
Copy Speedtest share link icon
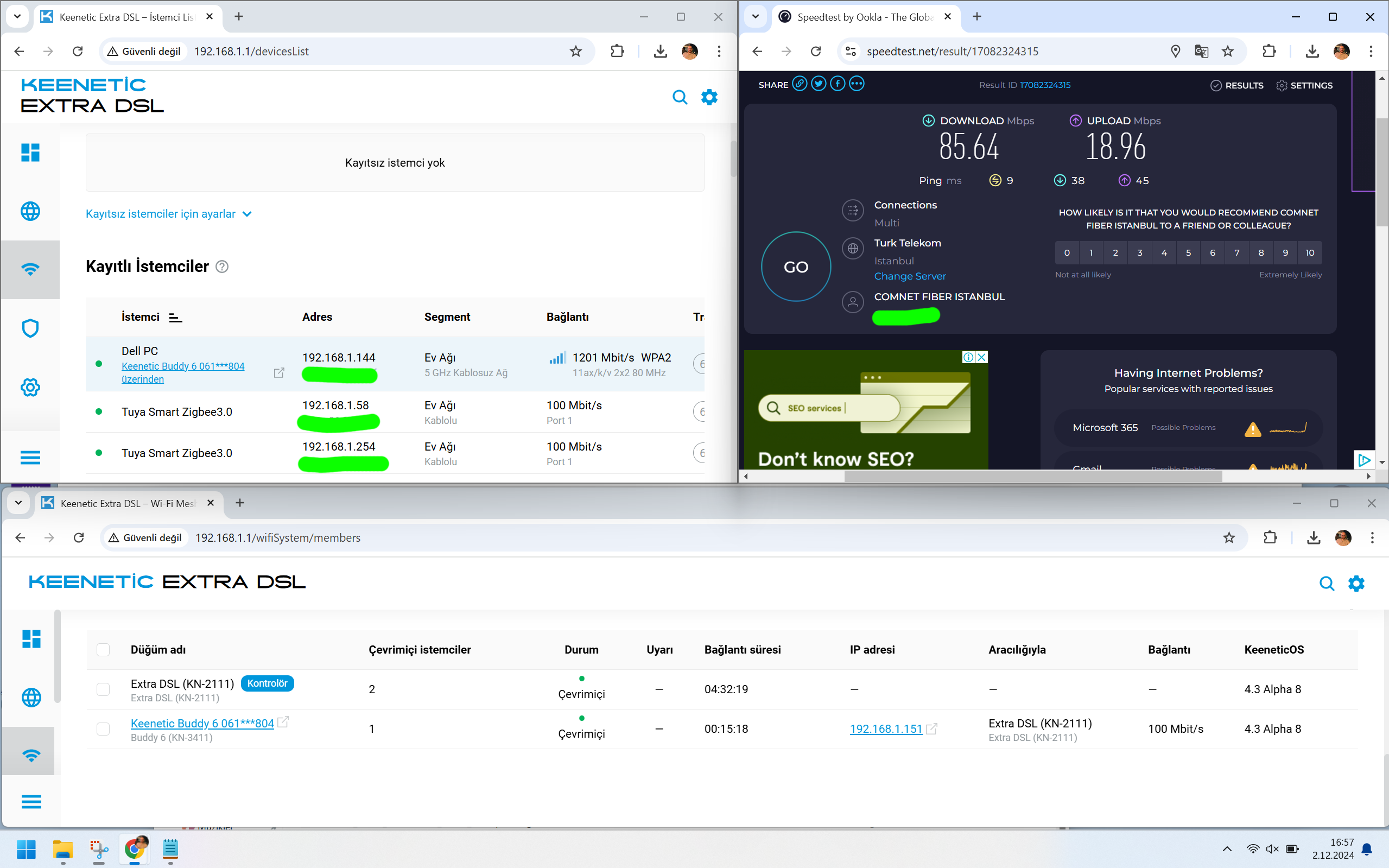(800, 84)
